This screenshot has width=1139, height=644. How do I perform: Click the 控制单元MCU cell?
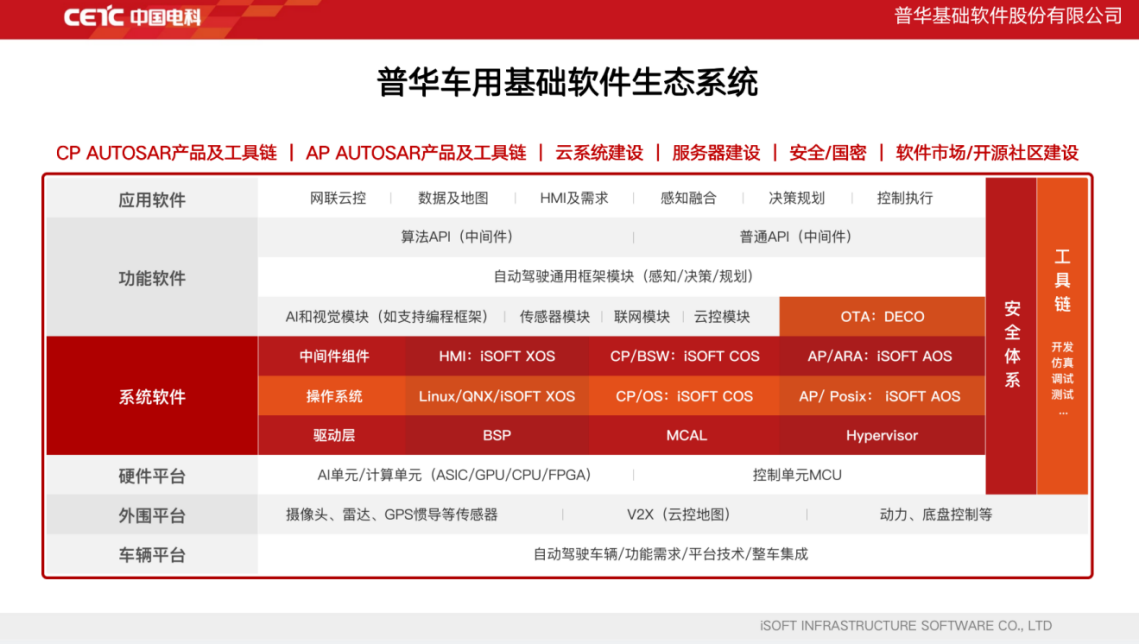pyautogui.click(x=797, y=475)
